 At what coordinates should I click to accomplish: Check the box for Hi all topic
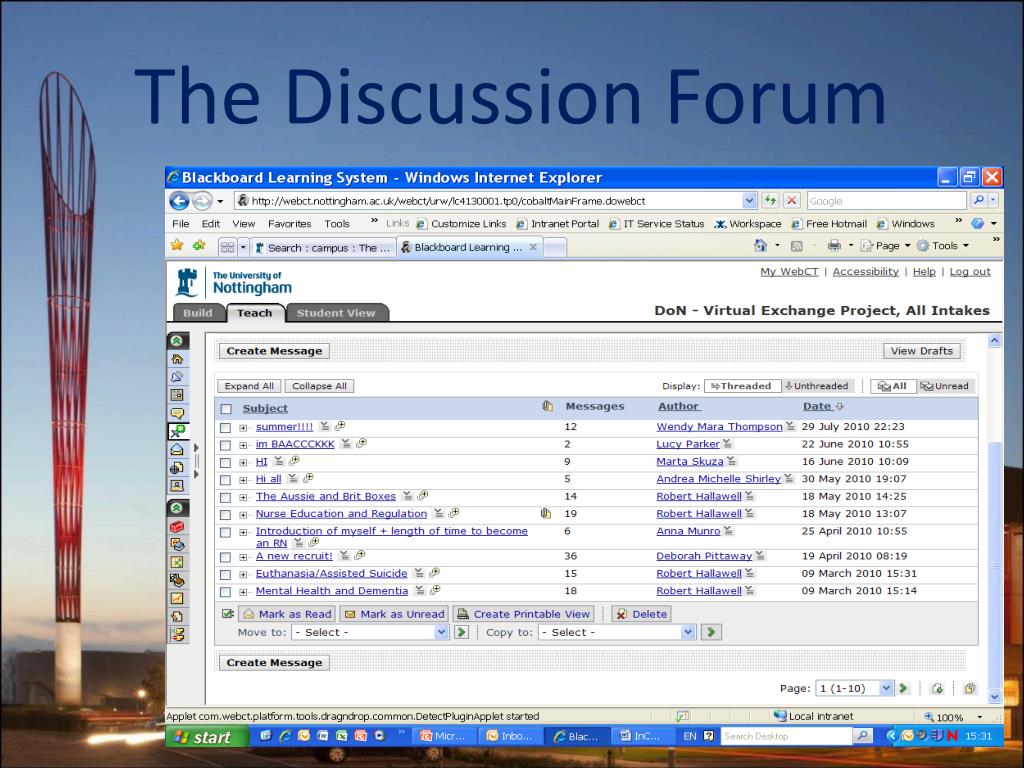(x=225, y=480)
